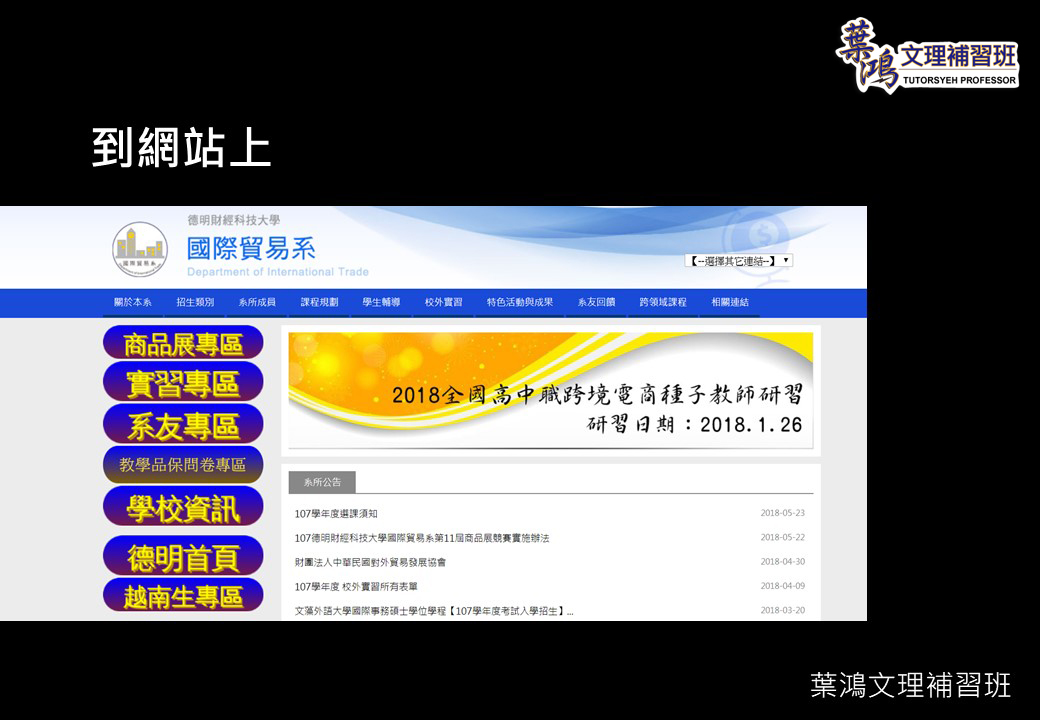The height and width of the screenshot is (720, 1040).
Task: Click the 2018 跨境電商種子教師研習 banner
Action: [x=550, y=390]
